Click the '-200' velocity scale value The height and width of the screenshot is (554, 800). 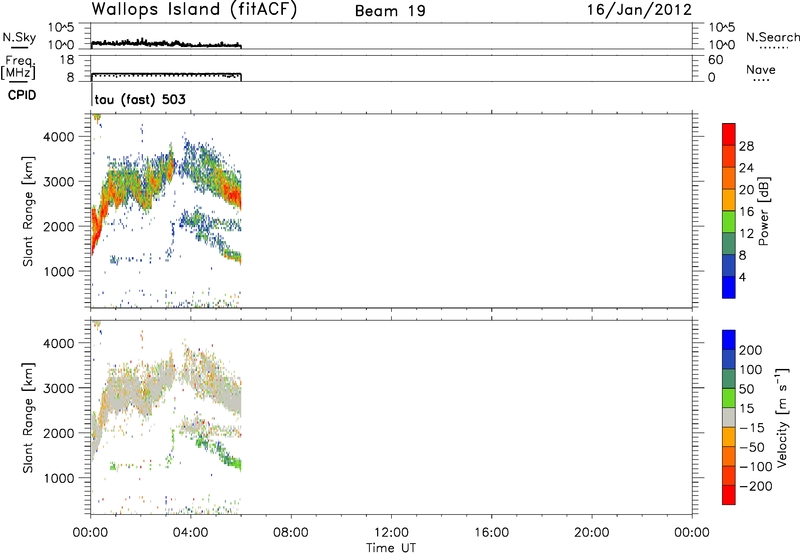pyautogui.click(x=755, y=486)
